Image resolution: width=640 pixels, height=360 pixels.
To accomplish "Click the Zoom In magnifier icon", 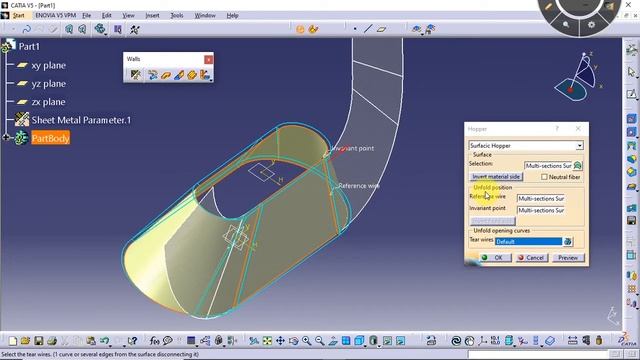I will 307,340.
